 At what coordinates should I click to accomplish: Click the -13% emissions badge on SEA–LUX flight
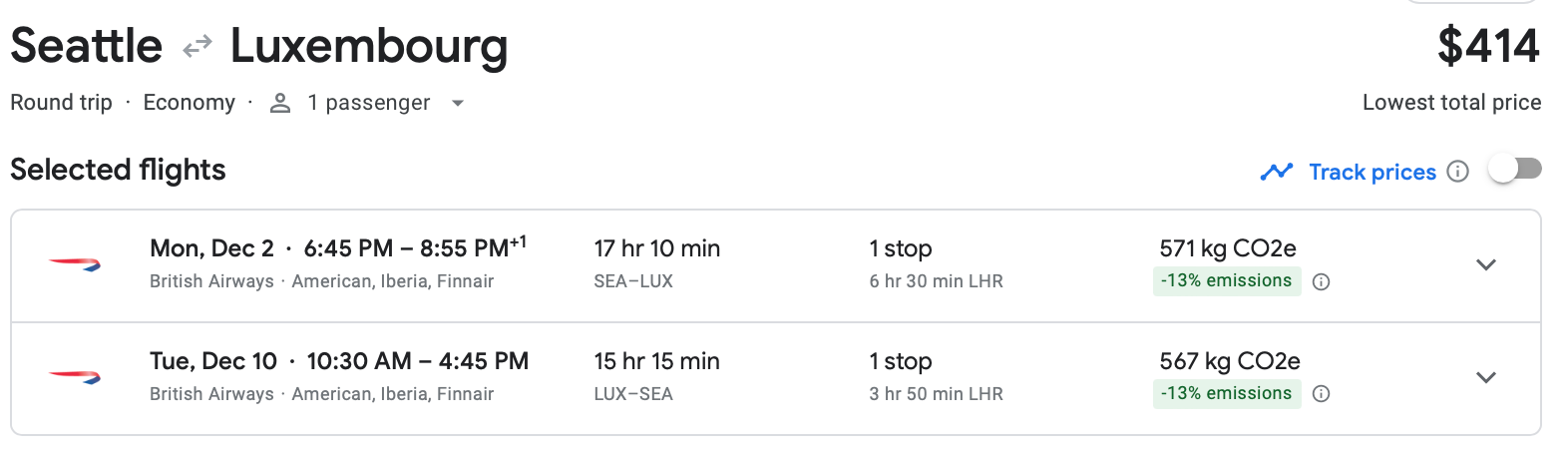coord(1226,281)
